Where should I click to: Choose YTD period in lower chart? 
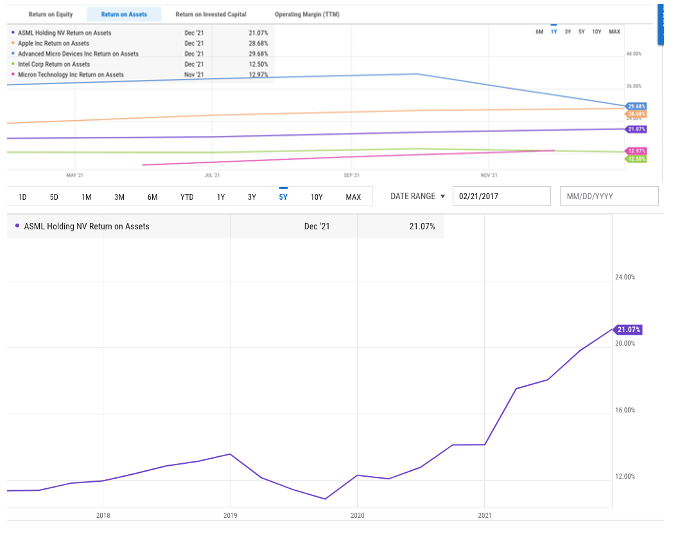pyautogui.click(x=187, y=197)
